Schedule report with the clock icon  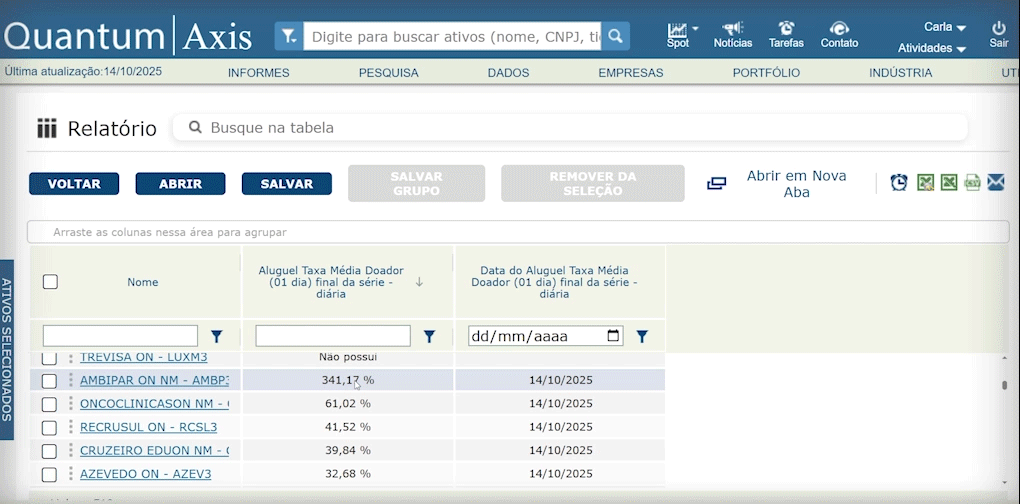click(899, 182)
